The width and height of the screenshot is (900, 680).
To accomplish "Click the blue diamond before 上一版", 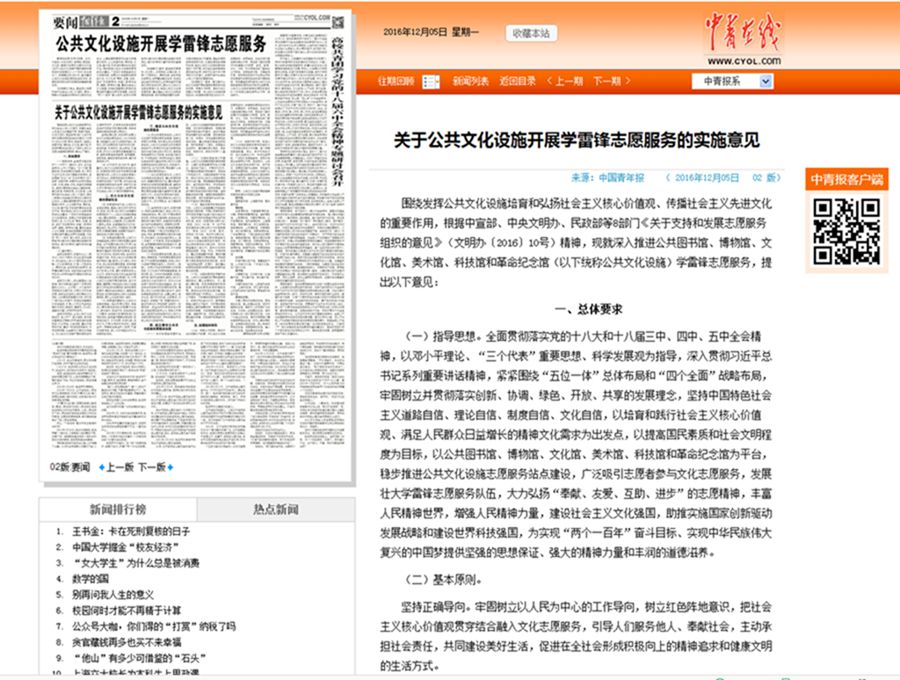I will point(102,467).
